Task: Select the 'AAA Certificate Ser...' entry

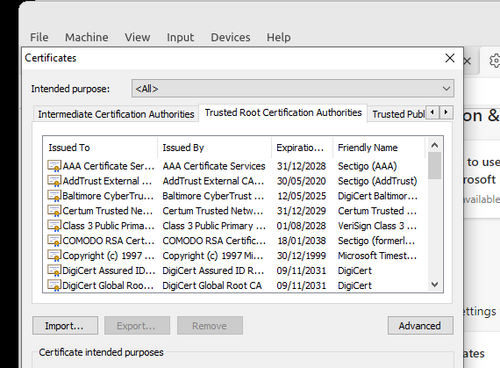Action: coord(108,166)
